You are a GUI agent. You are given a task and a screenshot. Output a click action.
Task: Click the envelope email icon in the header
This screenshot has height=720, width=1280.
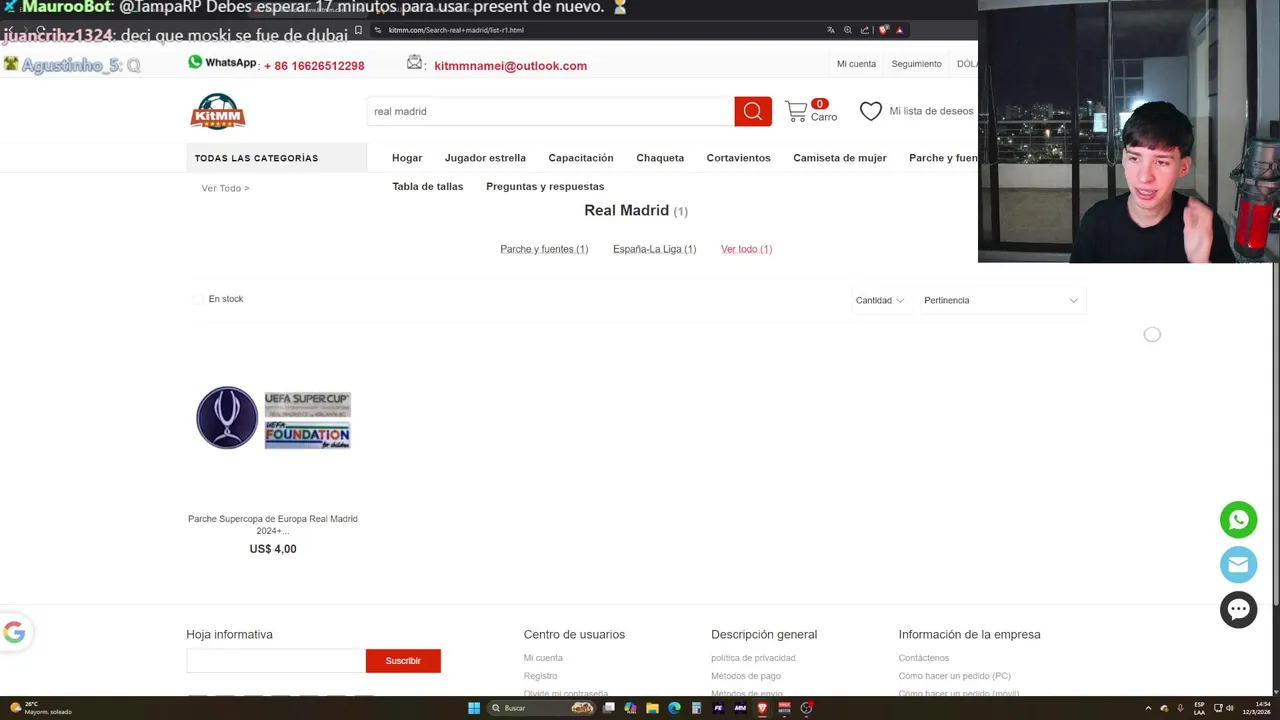[x=415, y=63]
